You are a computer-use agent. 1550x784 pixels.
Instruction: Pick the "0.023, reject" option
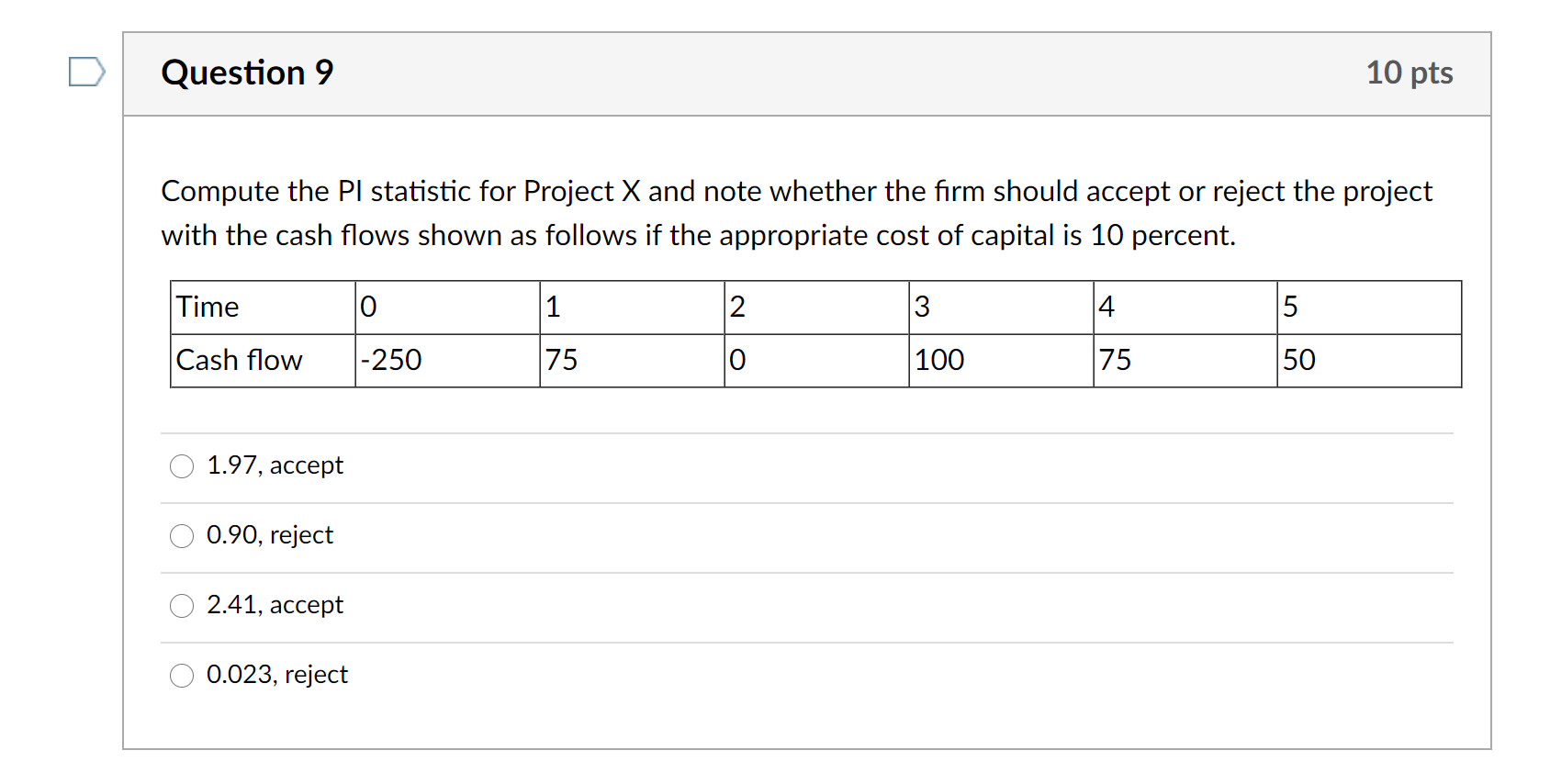[182, 676]
